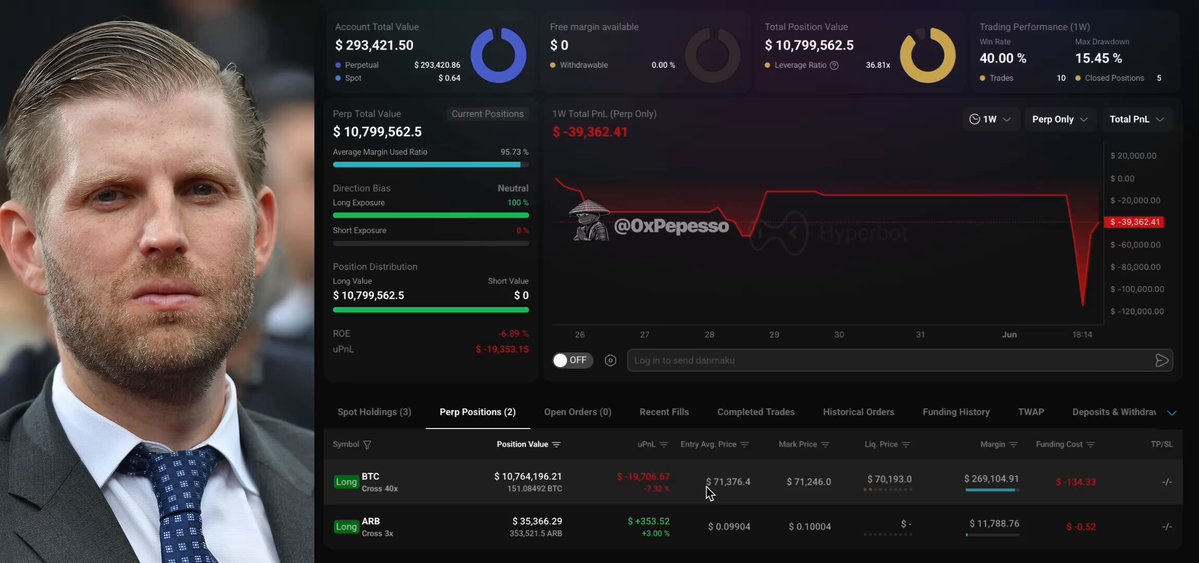Viewport: 1199px width, 563px height.
Task: Click the Long badge on ARB row
Action: pyautogui.click(x=346, y=527)
